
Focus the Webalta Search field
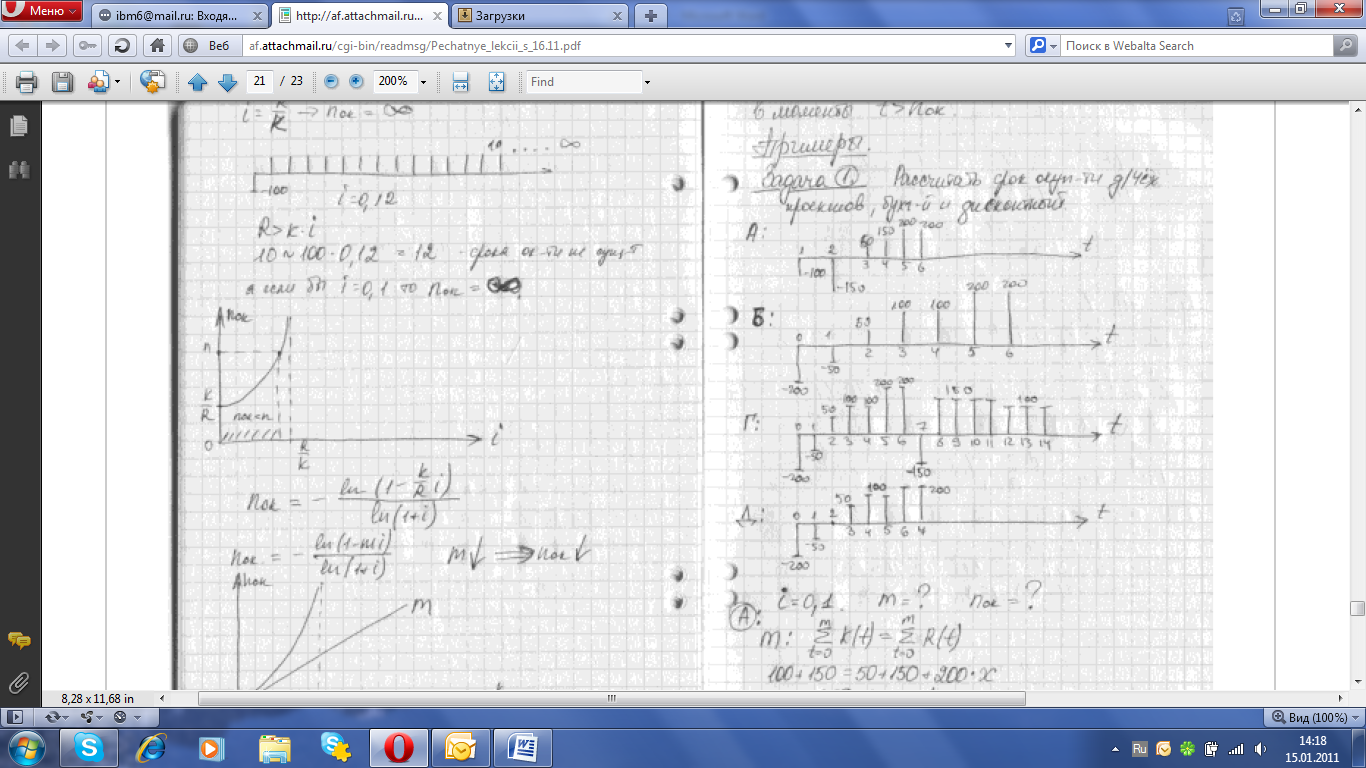[x=1196, y=46]
